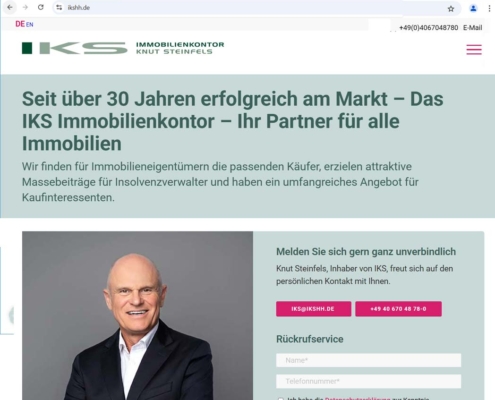Open the pink hamburger navigation menu
The width and height of the screenshot is (495, 400).
coord(474,49)
